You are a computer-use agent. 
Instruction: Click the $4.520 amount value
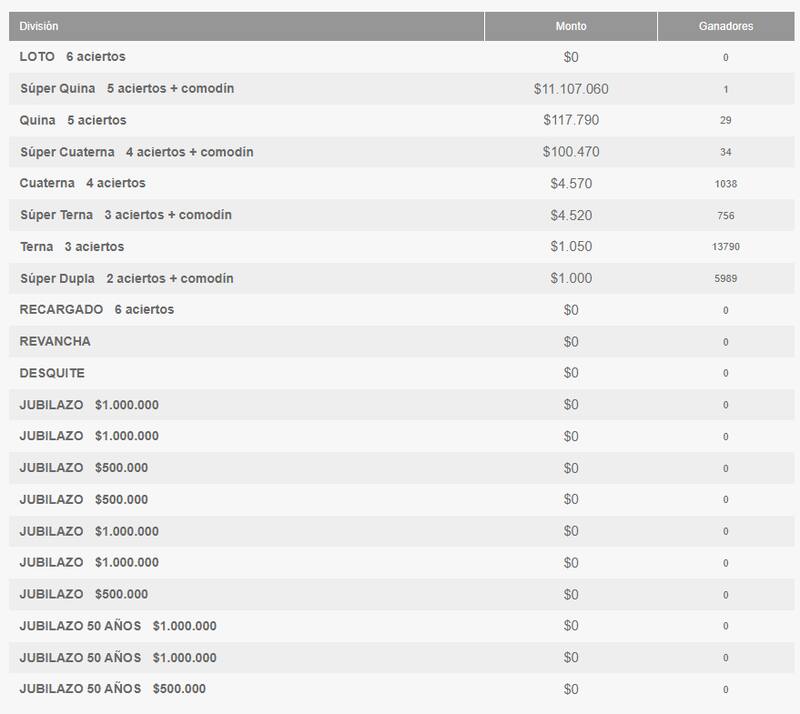[571, 215]
